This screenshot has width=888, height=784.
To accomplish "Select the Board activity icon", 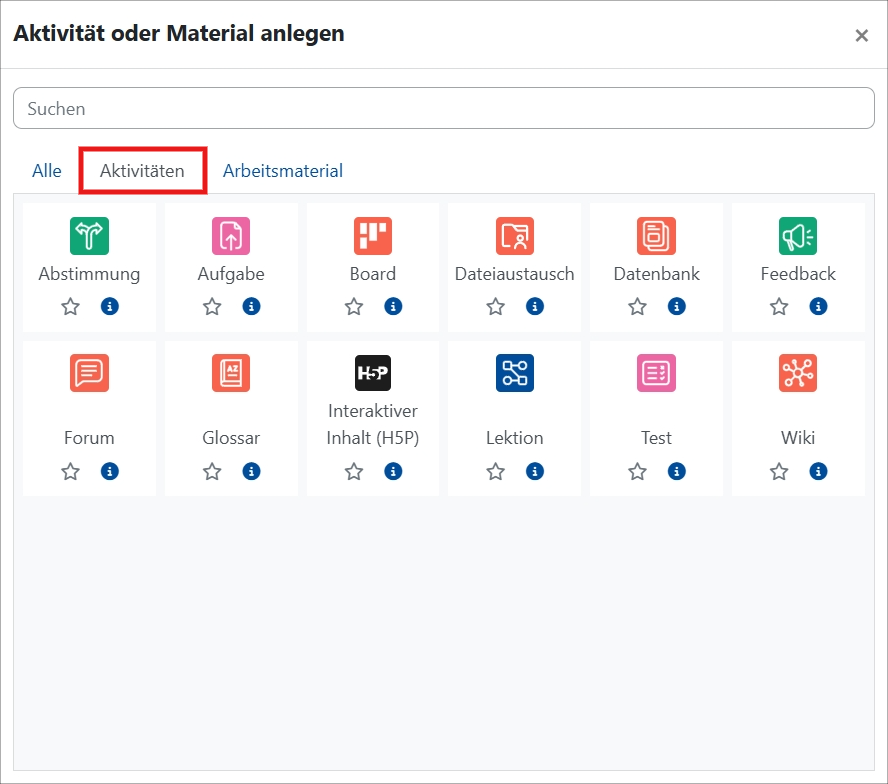I will click(372, 237).
